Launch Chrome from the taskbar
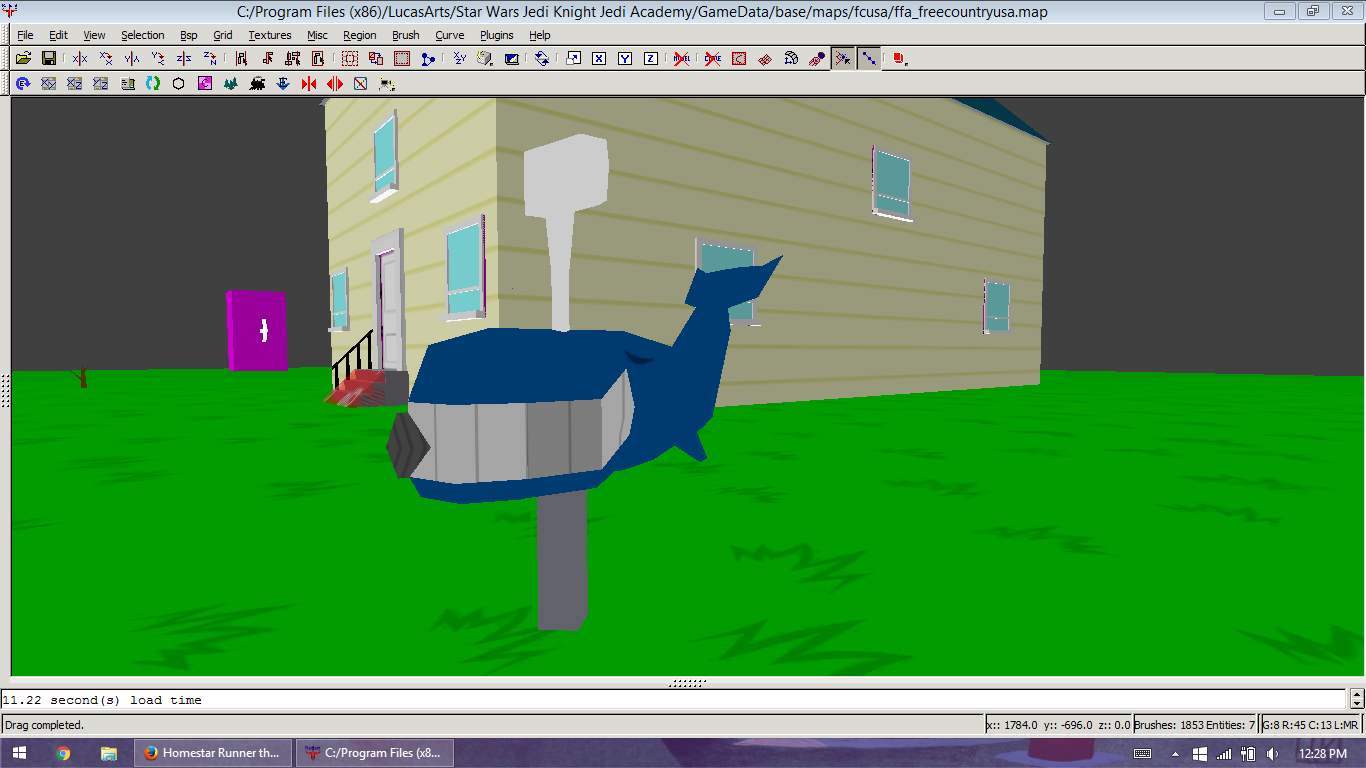This screenshot has height=768, width=1366. click(63, 753)
